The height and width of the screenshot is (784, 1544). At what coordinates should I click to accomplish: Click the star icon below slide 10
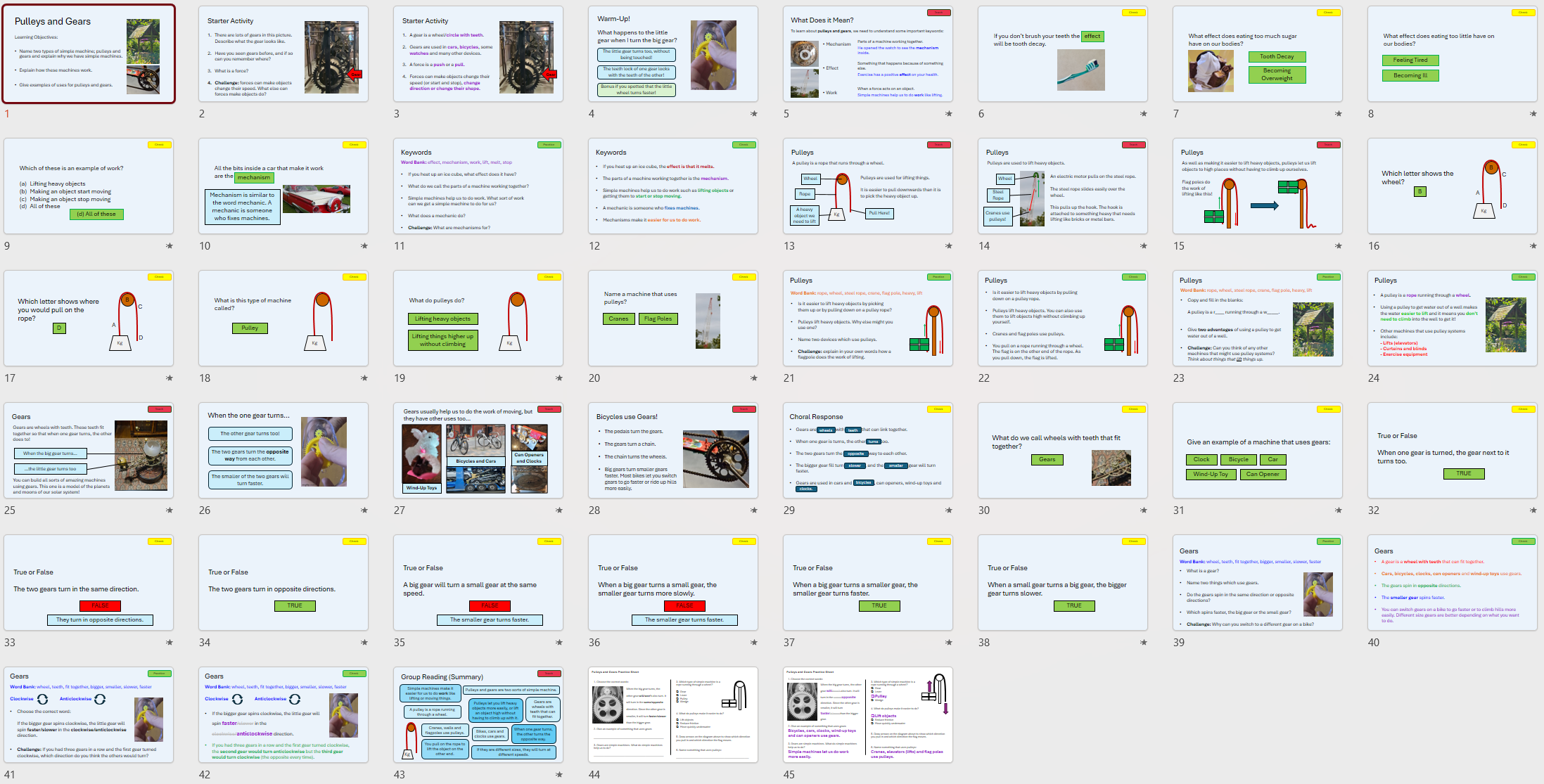click(364, 246)
